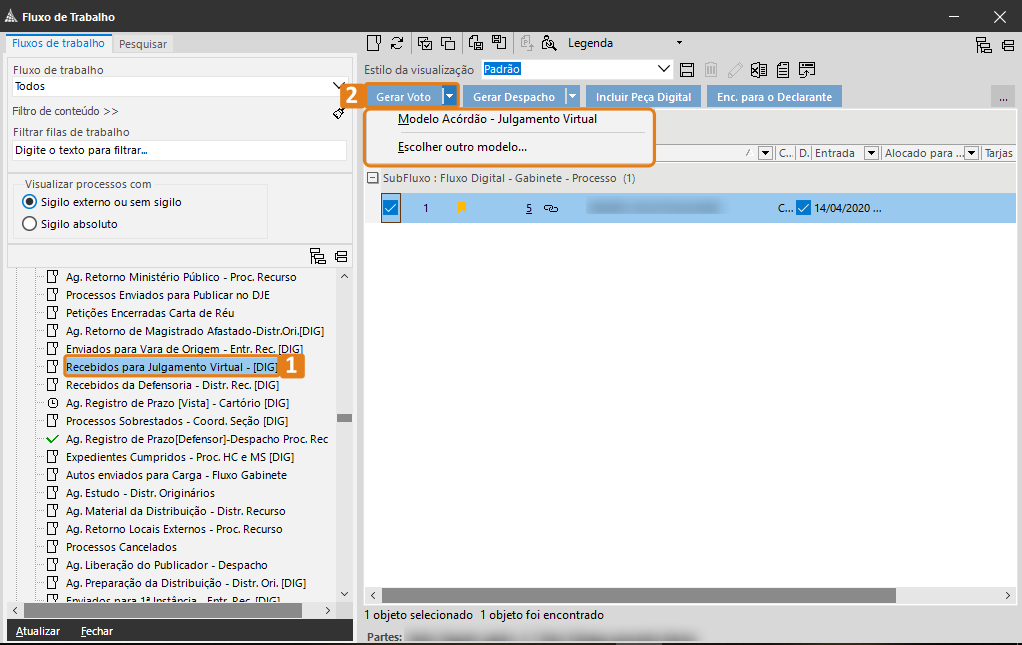Click the collapse tree icon above queue list
This screenshot has height=645, width=1022.
pos(341,256)
